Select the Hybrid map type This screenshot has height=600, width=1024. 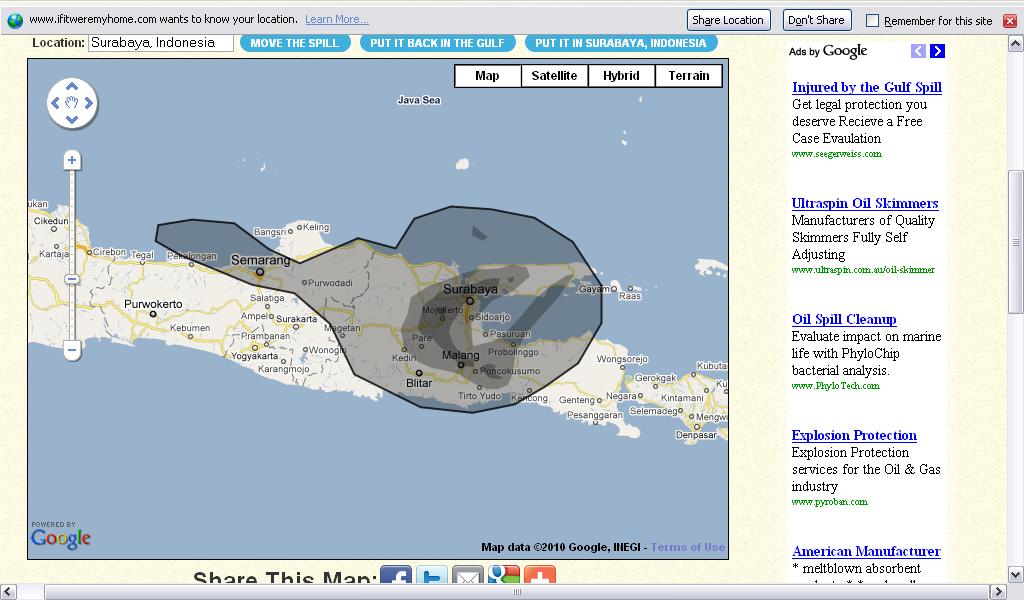[x=621, y=76]
